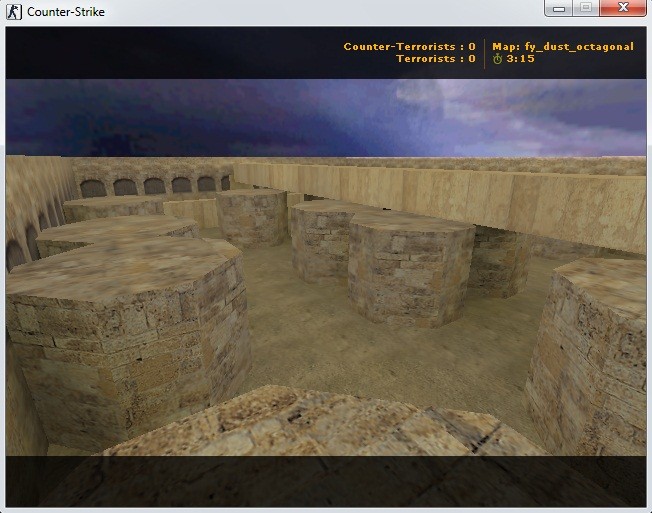Close the Counter-Strike window
The image size is (652, 513).
point(623,8)
